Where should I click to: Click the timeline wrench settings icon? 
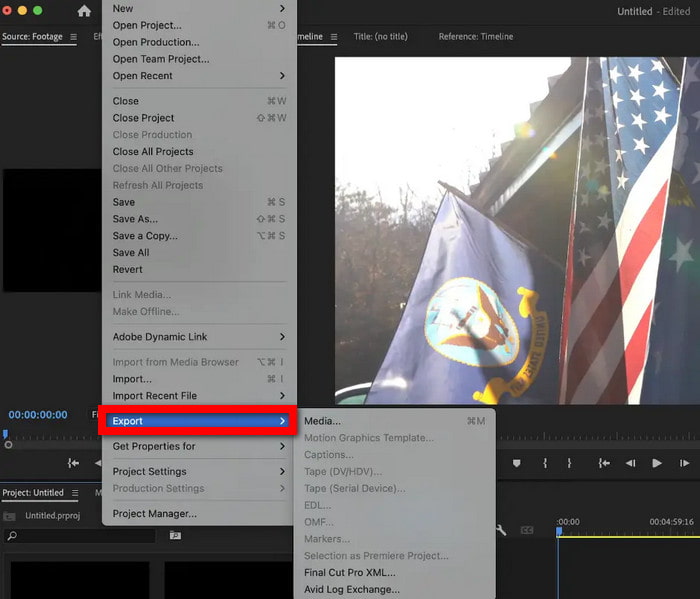tap(501, 530)
